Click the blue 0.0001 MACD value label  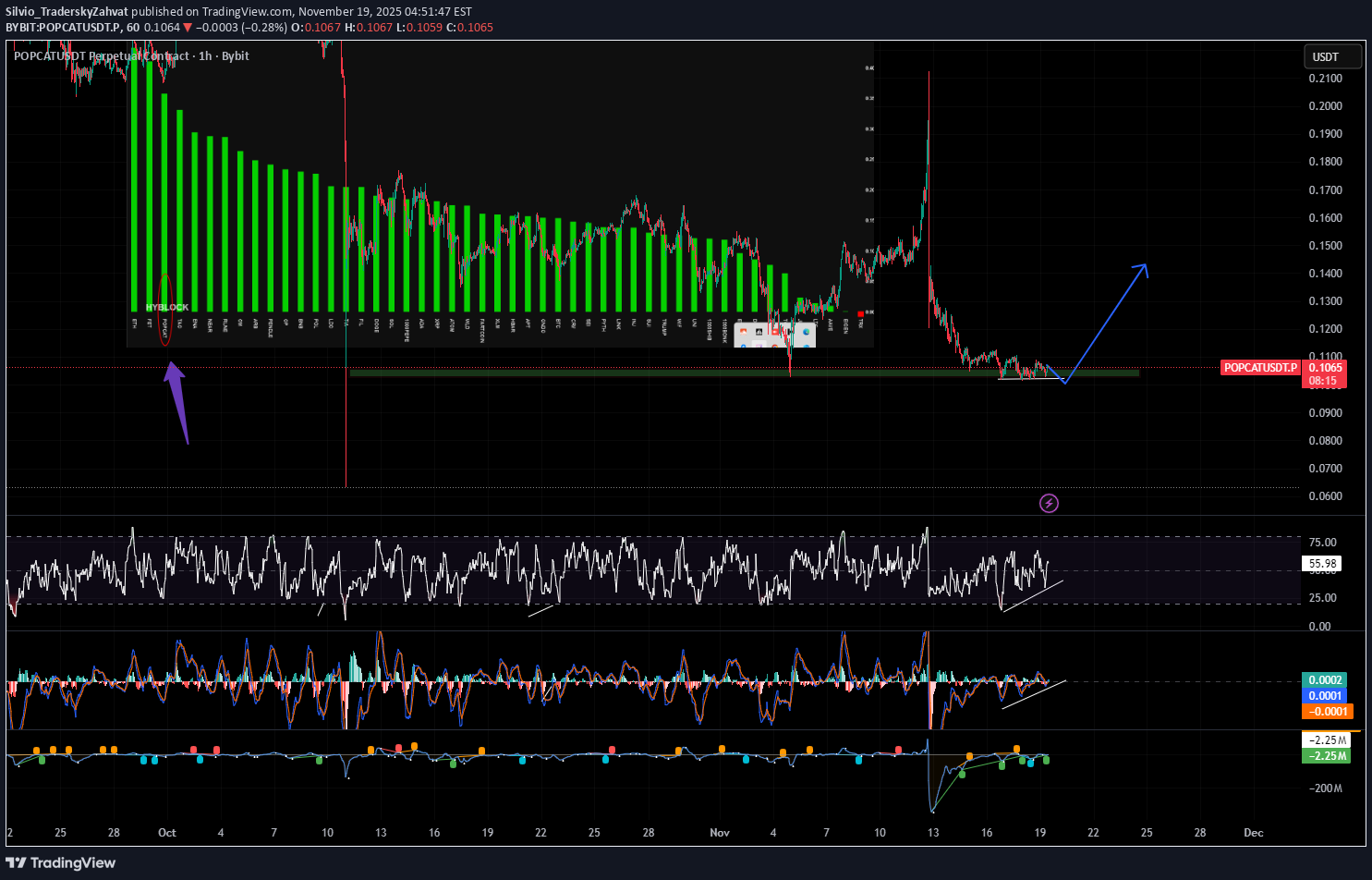[1325, 695]
